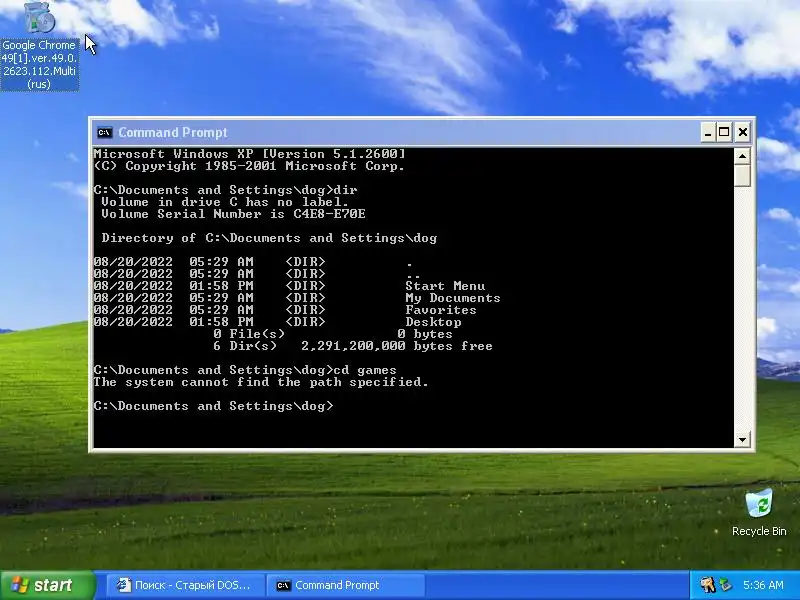Click the Command Prompt window title text
Viewport: 800px width, 600px height.
click(173, 133)
